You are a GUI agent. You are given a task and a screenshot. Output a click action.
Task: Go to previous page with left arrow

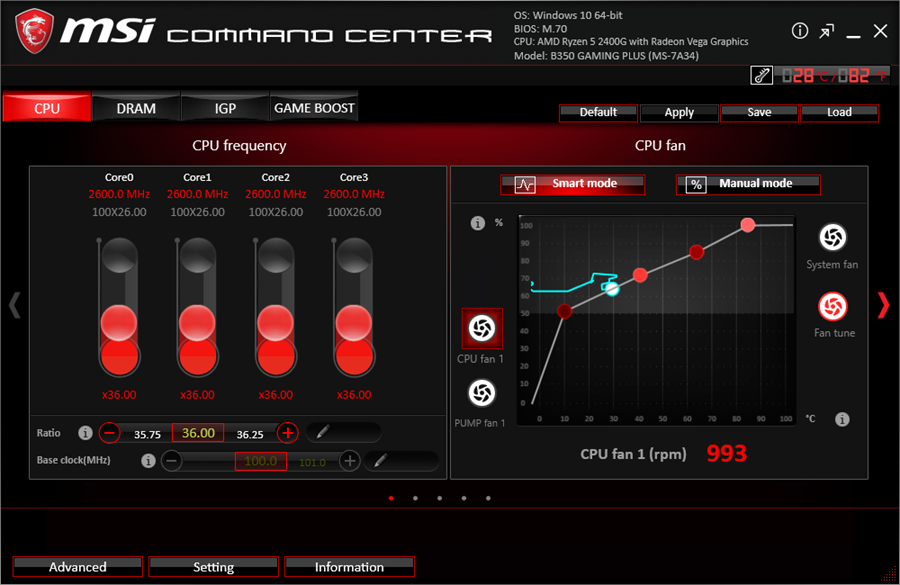[14, 305]
